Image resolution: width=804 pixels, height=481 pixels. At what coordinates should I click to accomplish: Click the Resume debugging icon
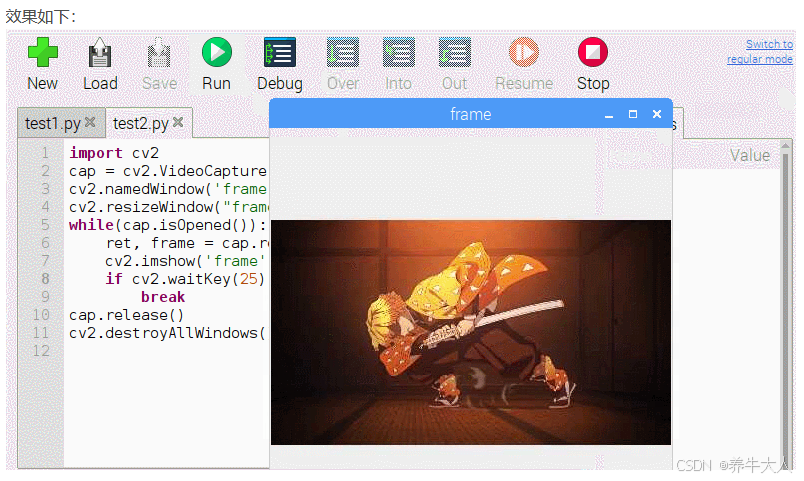click(524, 52)
